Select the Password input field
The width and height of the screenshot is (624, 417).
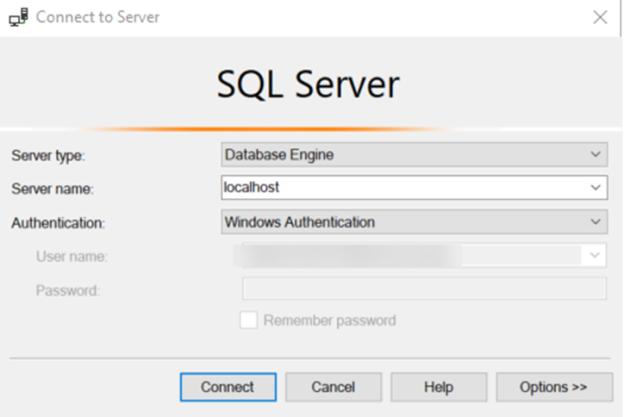click(x=424, y=288)
